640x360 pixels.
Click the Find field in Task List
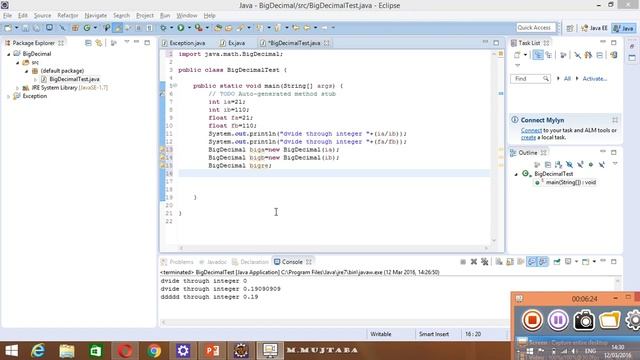pos(530,79)
